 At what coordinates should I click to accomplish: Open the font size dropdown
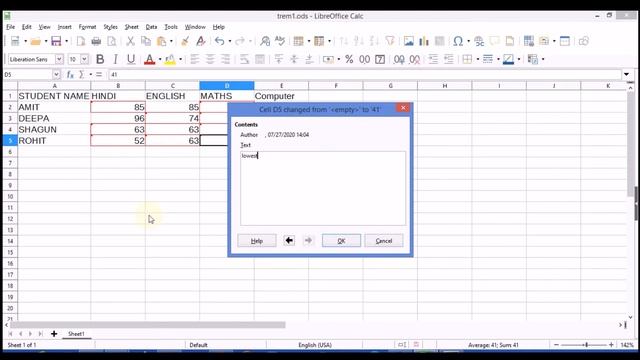84,59
